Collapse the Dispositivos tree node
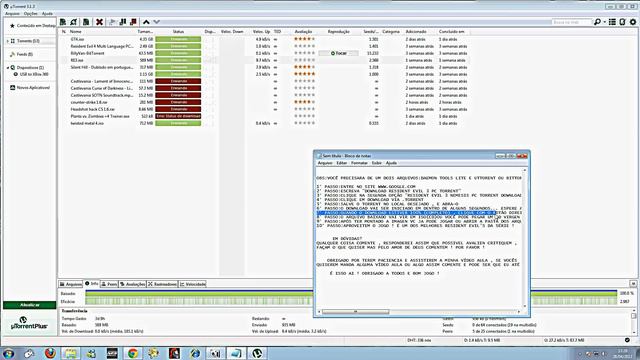Screen dimensions: 640x360 point(8,67)
